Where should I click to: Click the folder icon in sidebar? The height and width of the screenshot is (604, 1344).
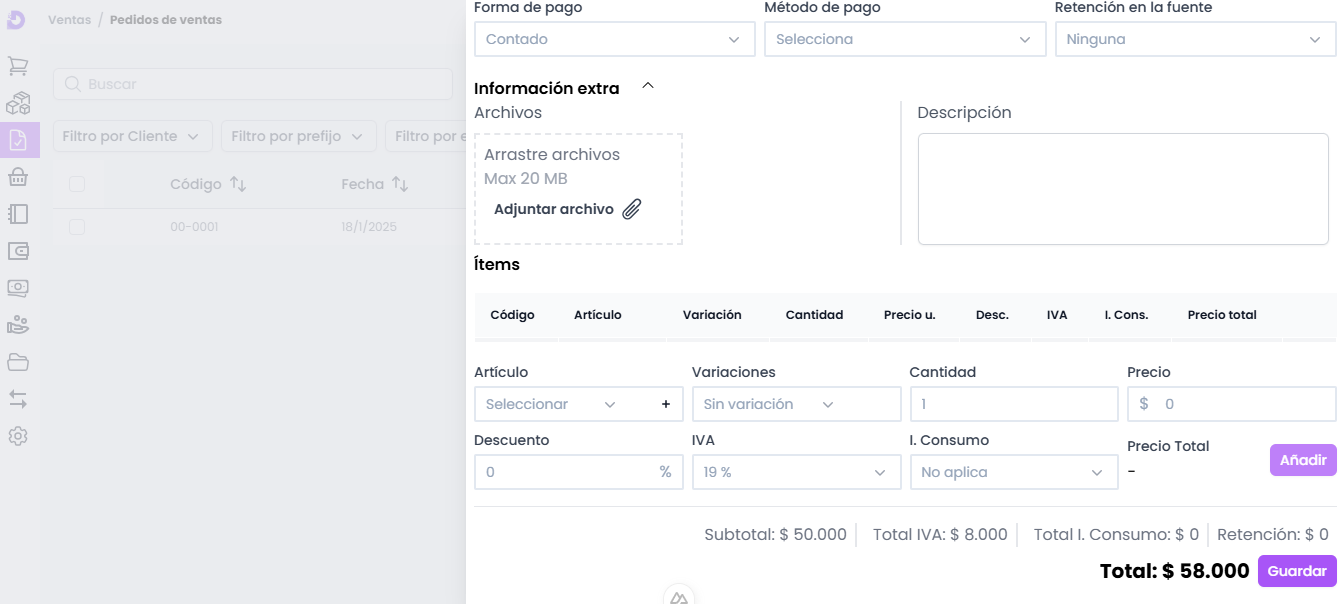click(x=18, y=362)
